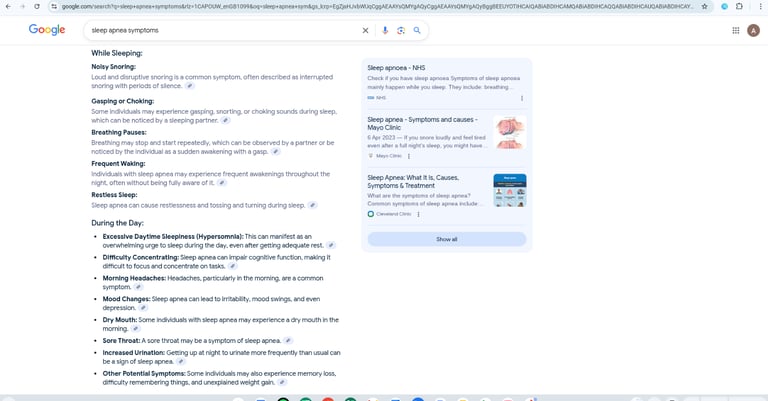Click the "Excessive Daytime Sleepiness (Hypersomnia):" text
The image size is (768, 401).
coord(173,236)
